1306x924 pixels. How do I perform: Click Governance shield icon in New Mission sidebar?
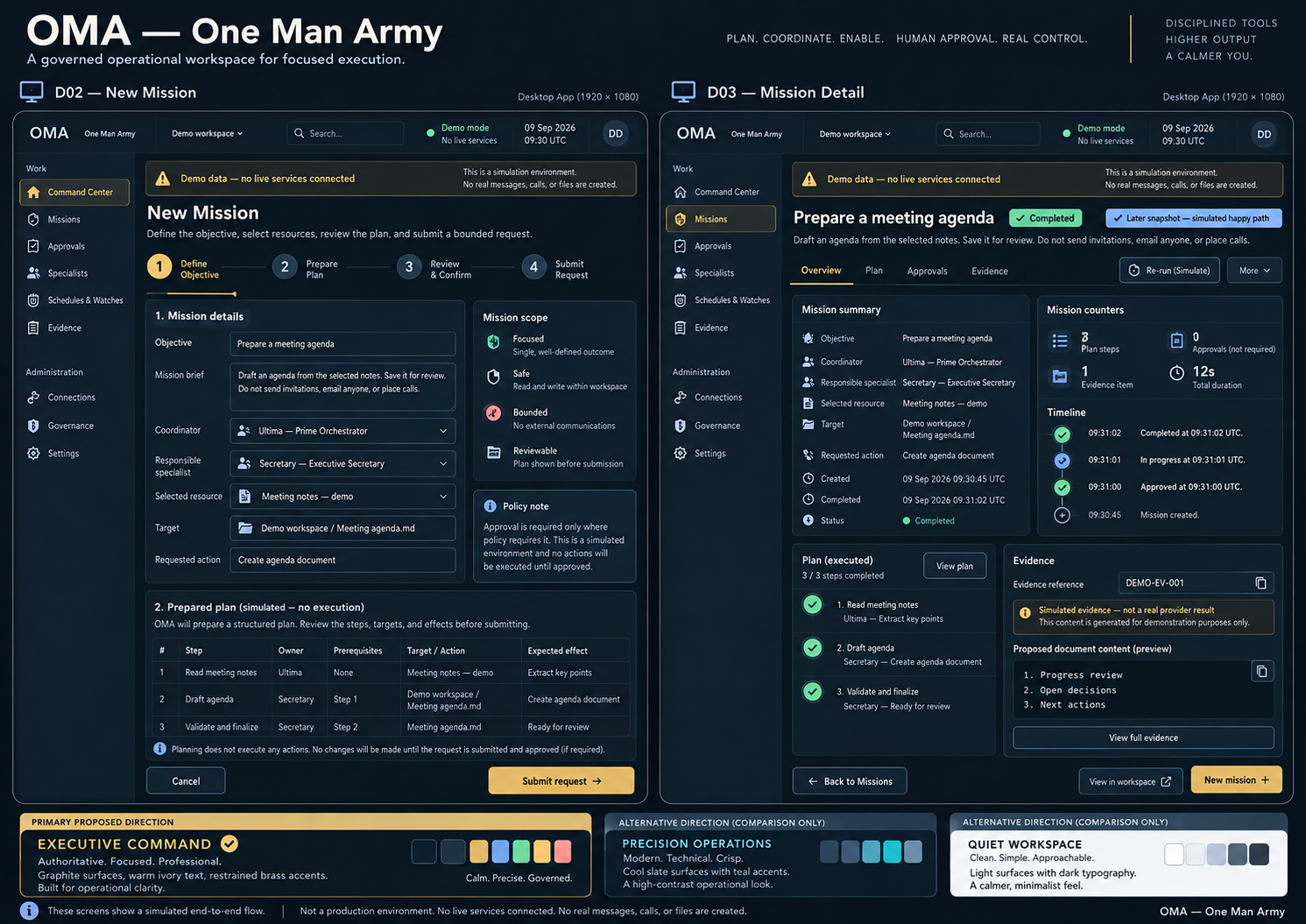pyautogui.click(x=33, y=426)
